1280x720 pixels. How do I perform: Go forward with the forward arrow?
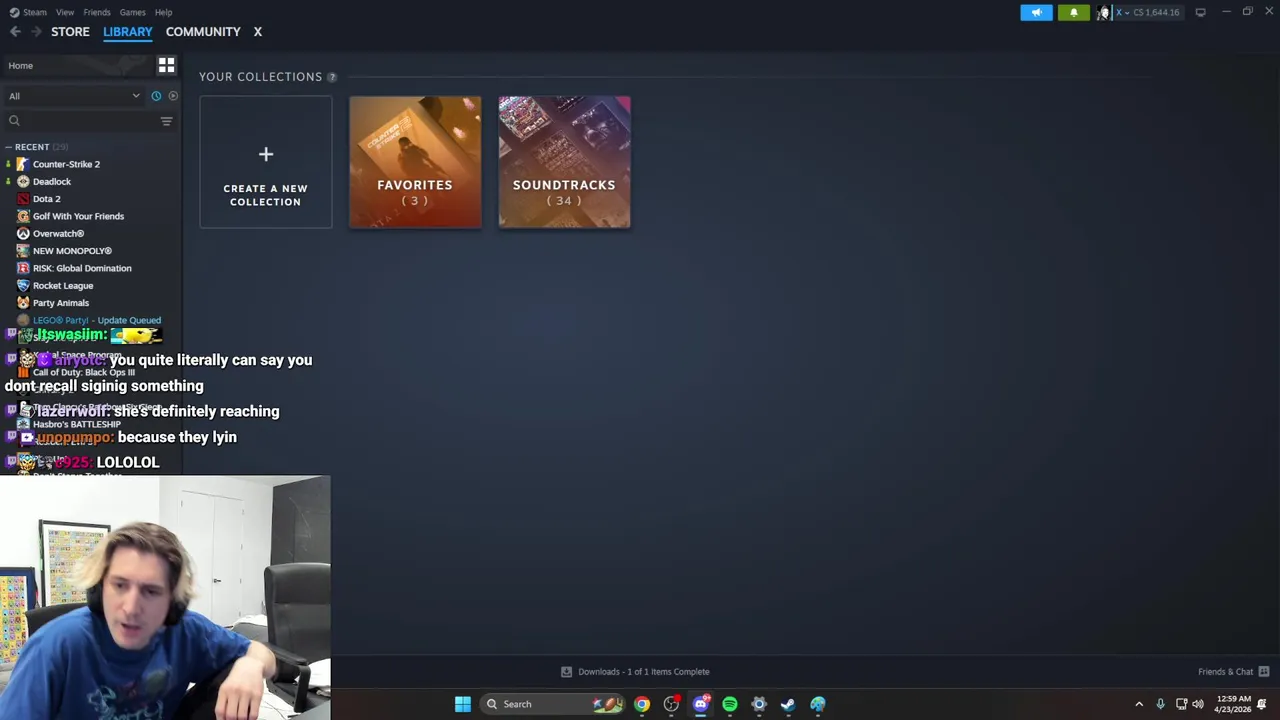click(36, 32)
